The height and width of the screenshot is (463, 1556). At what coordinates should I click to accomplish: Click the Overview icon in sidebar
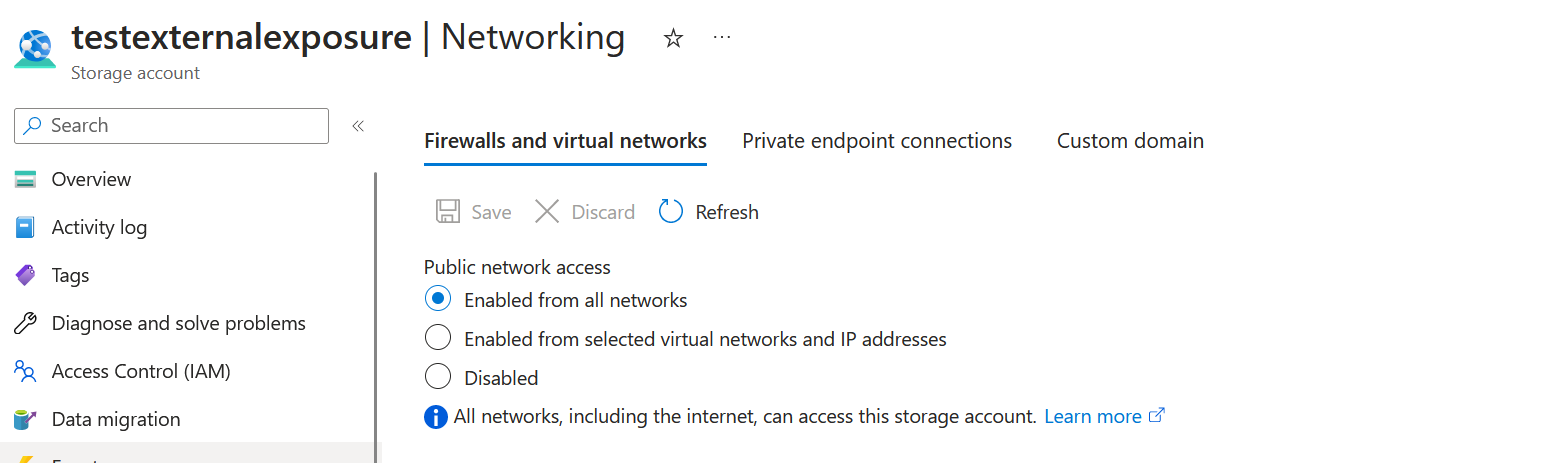25,180
